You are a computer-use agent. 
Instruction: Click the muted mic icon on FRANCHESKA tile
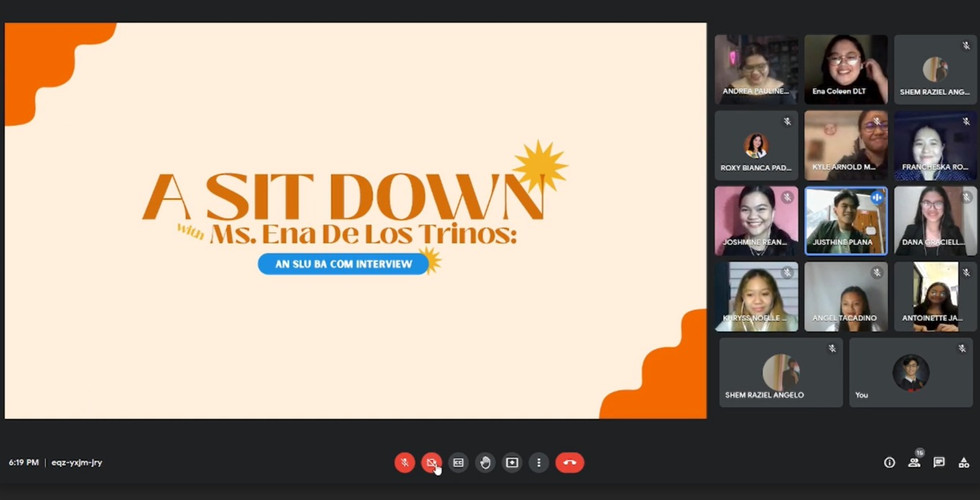pyautogui.click(x=966, y=121)
